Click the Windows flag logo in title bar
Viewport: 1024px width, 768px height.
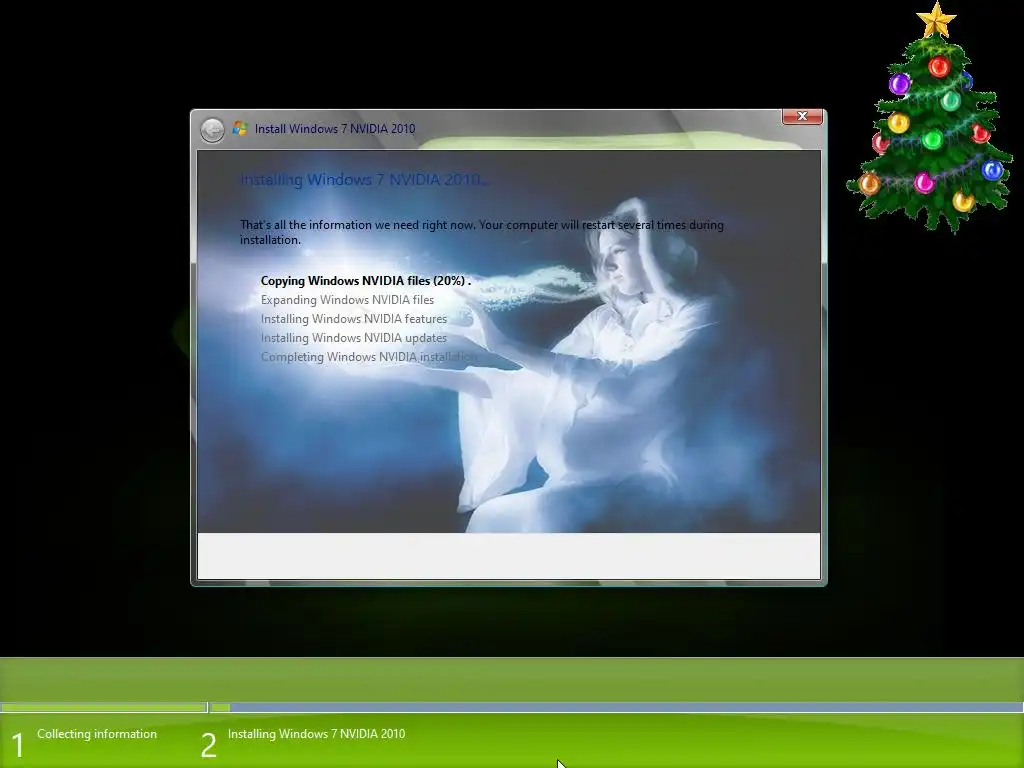(x=240, y=129)
